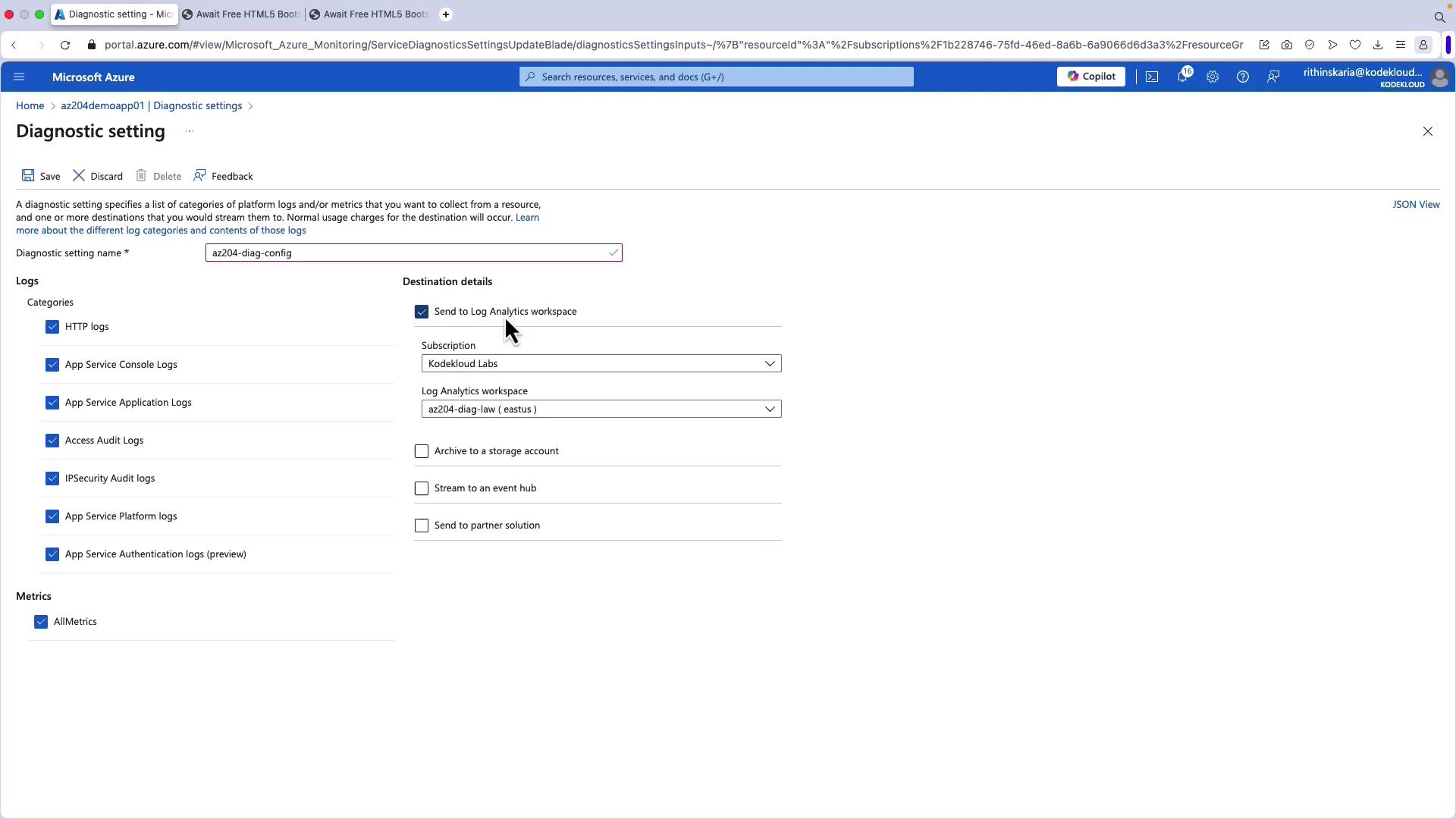Image resolution: width=1456 pixels, height=819 pixels.
Task: Open the Copilot button
Action: pos(1090,77)
